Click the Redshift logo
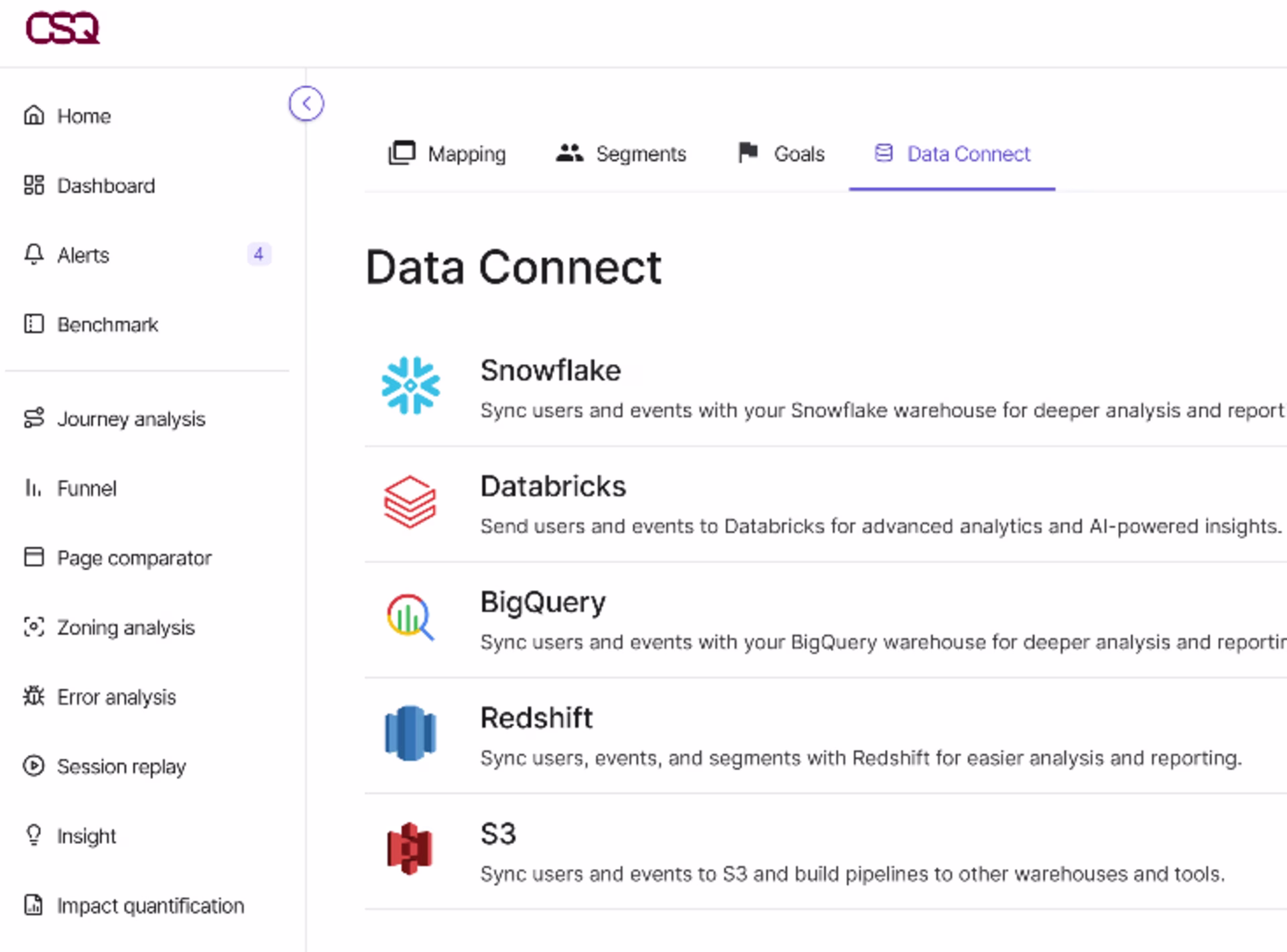 (410, 733)
